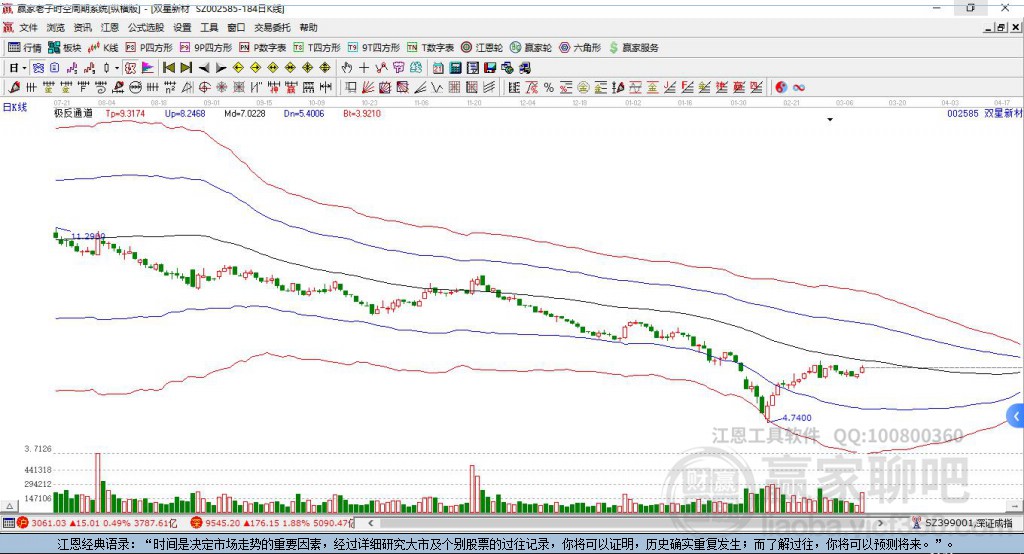Open the 9P四方形 tool

205,48
